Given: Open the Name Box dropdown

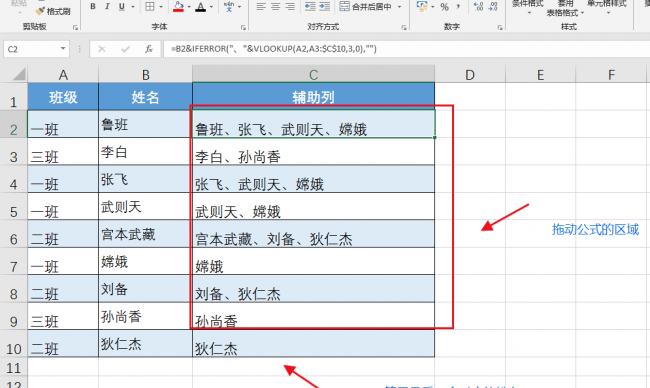Looking at the screenshot, I should 63,49.
